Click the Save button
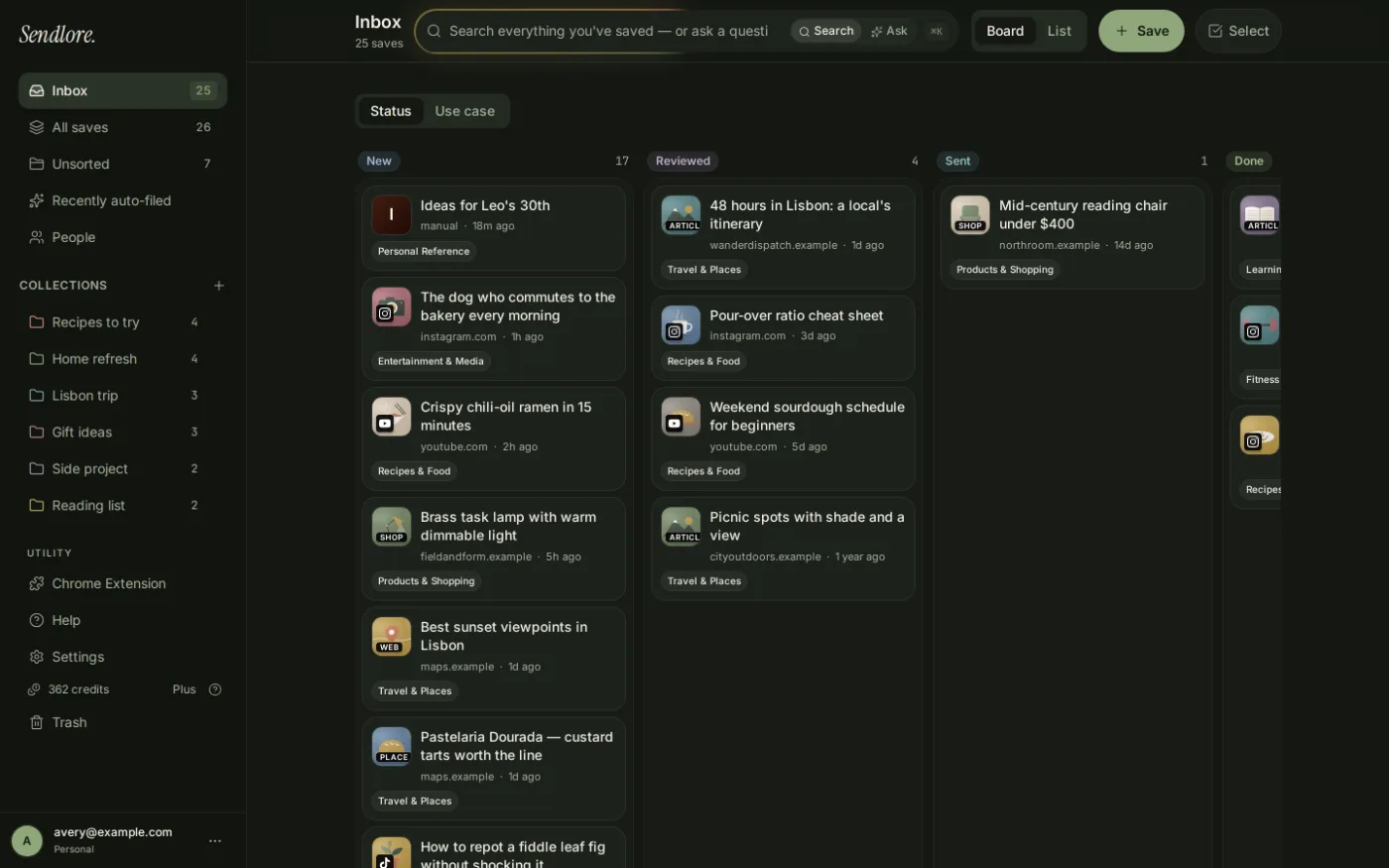 1141,31
